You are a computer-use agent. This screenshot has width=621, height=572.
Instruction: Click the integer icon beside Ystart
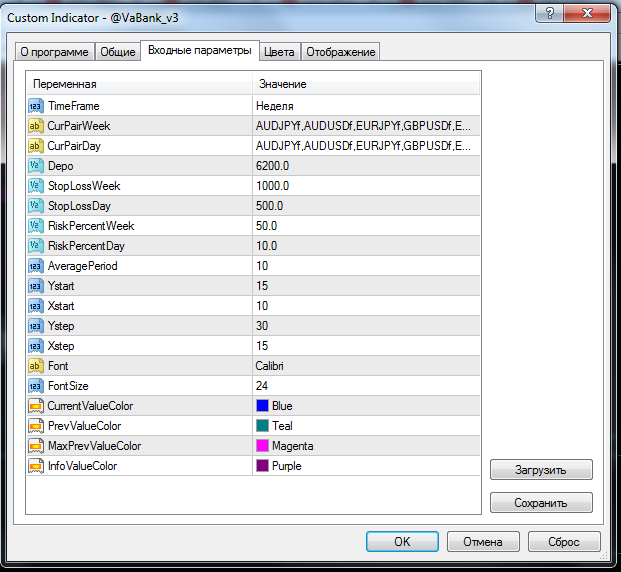(x=36, y=286)
